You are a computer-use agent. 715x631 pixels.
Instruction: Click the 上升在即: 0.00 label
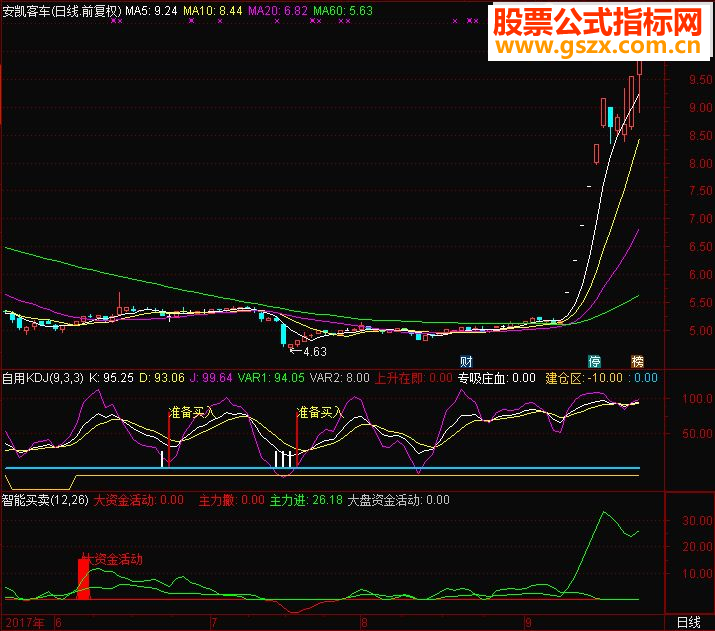pos(413,378)
